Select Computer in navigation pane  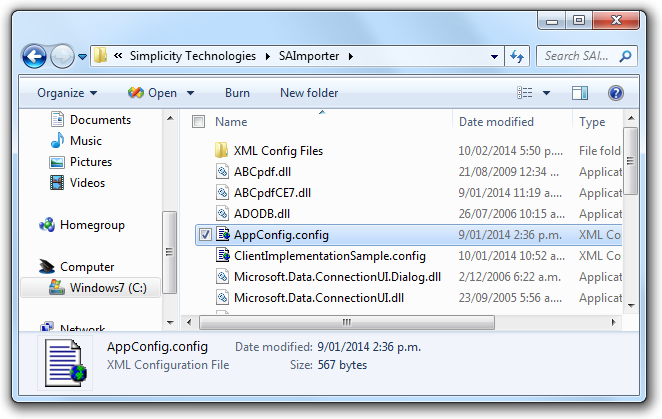tap(87, 267)
